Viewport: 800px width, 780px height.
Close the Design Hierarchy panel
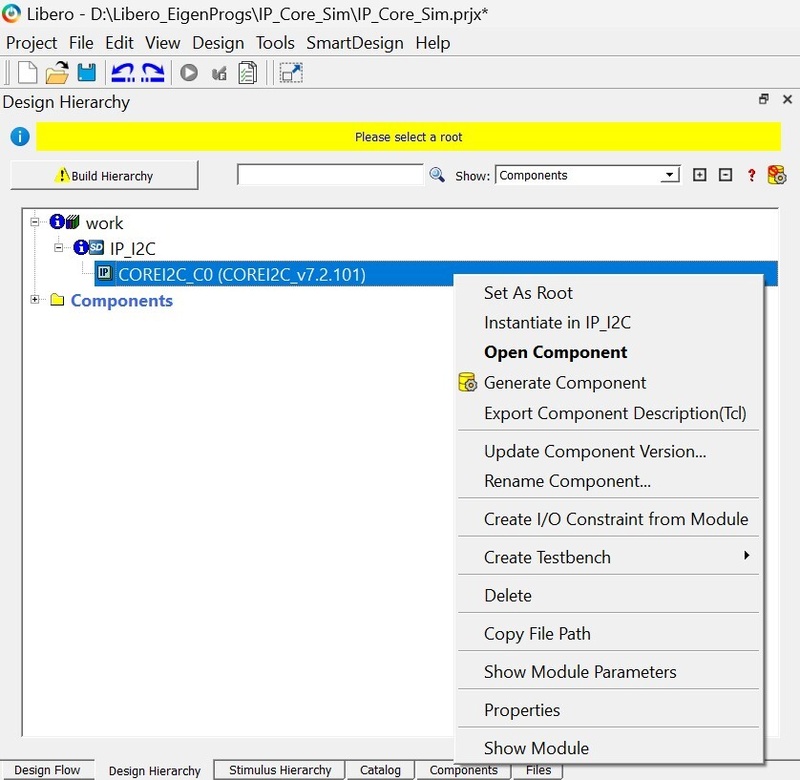pyautogui.click(x=787, y=99)
